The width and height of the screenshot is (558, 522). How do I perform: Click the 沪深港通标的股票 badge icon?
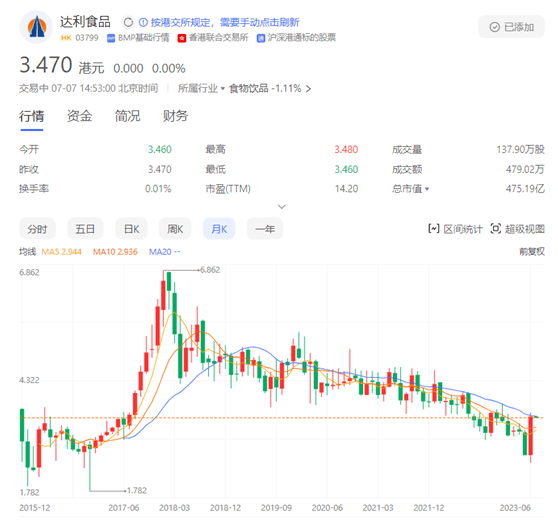pos(261,38)
